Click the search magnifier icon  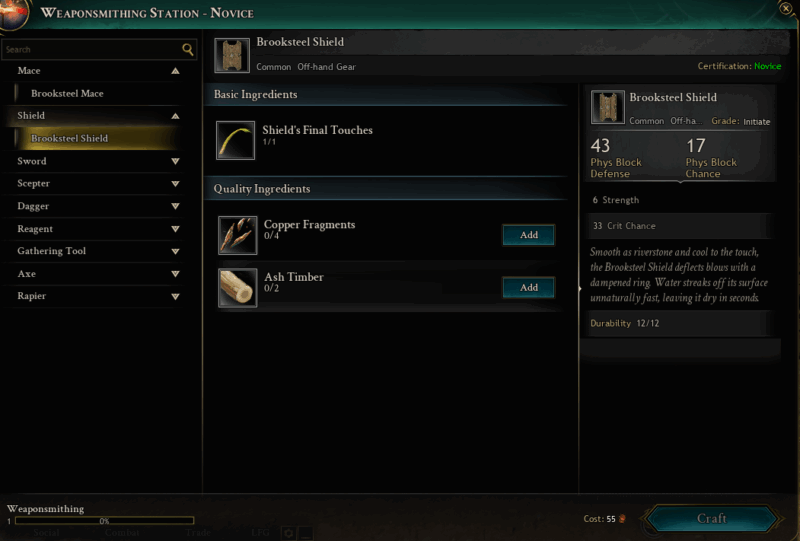188,50
